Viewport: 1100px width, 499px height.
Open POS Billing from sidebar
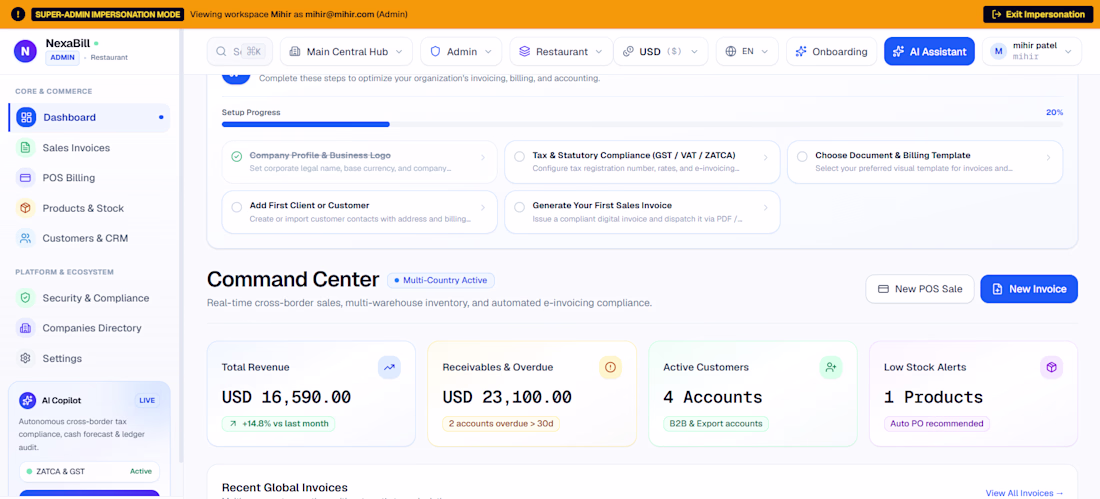pyautogui.click(x=89, y=178)
